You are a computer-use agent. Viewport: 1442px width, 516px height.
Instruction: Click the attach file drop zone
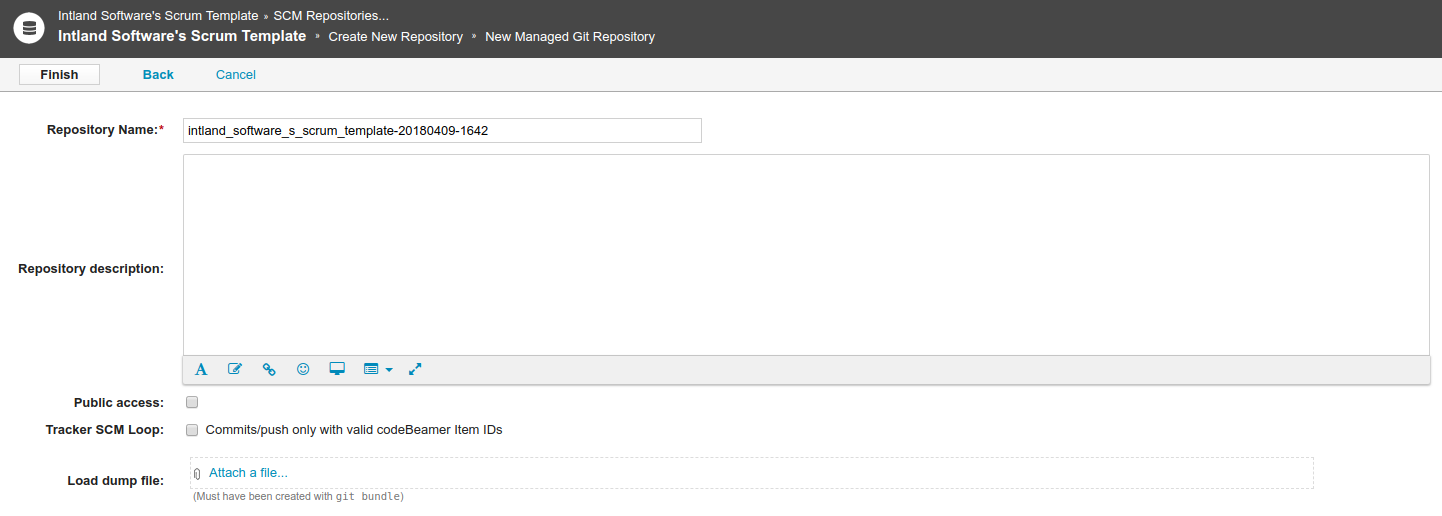pyautogui.click(x=751, y=473)
